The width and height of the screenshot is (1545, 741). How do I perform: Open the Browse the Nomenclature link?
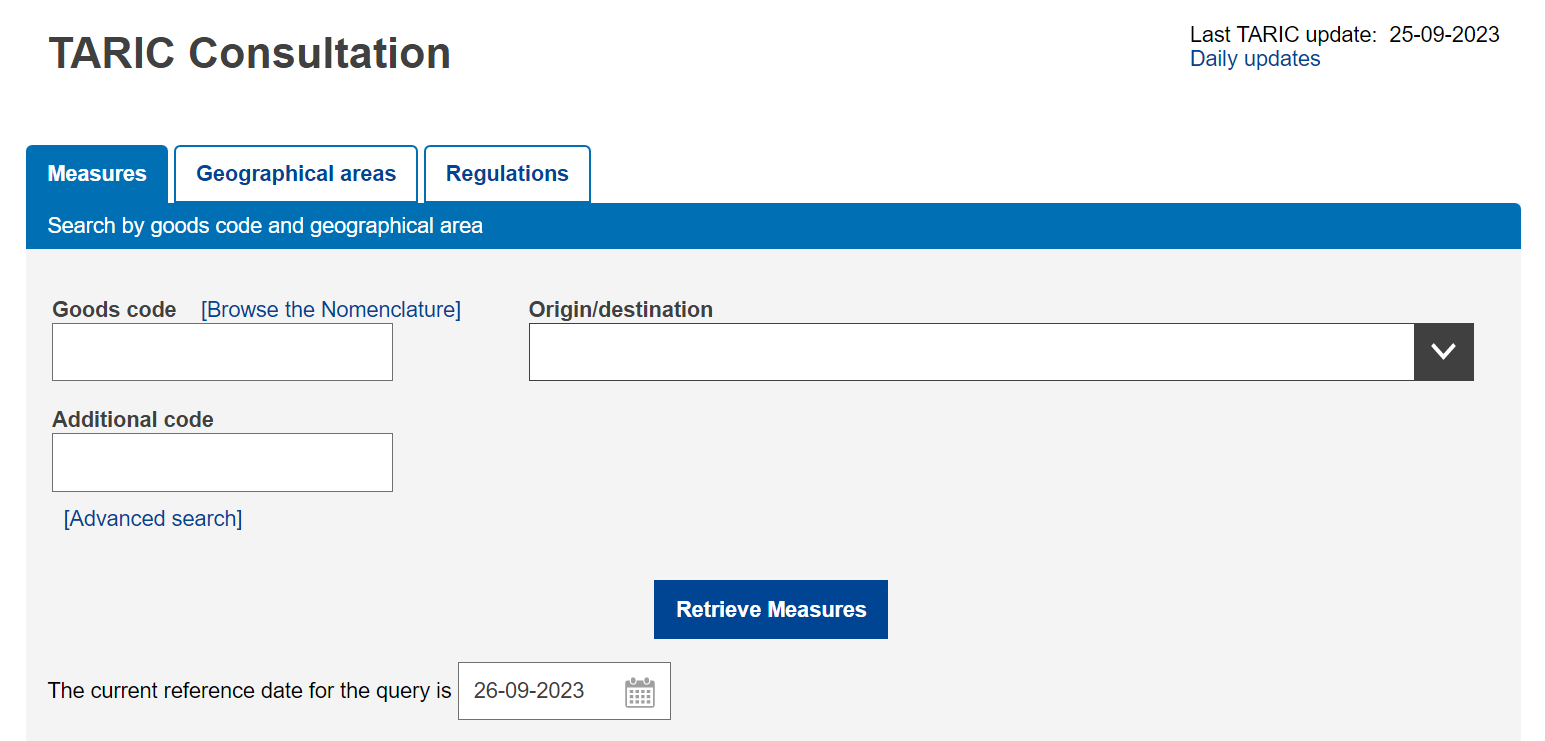coord(331,310)
